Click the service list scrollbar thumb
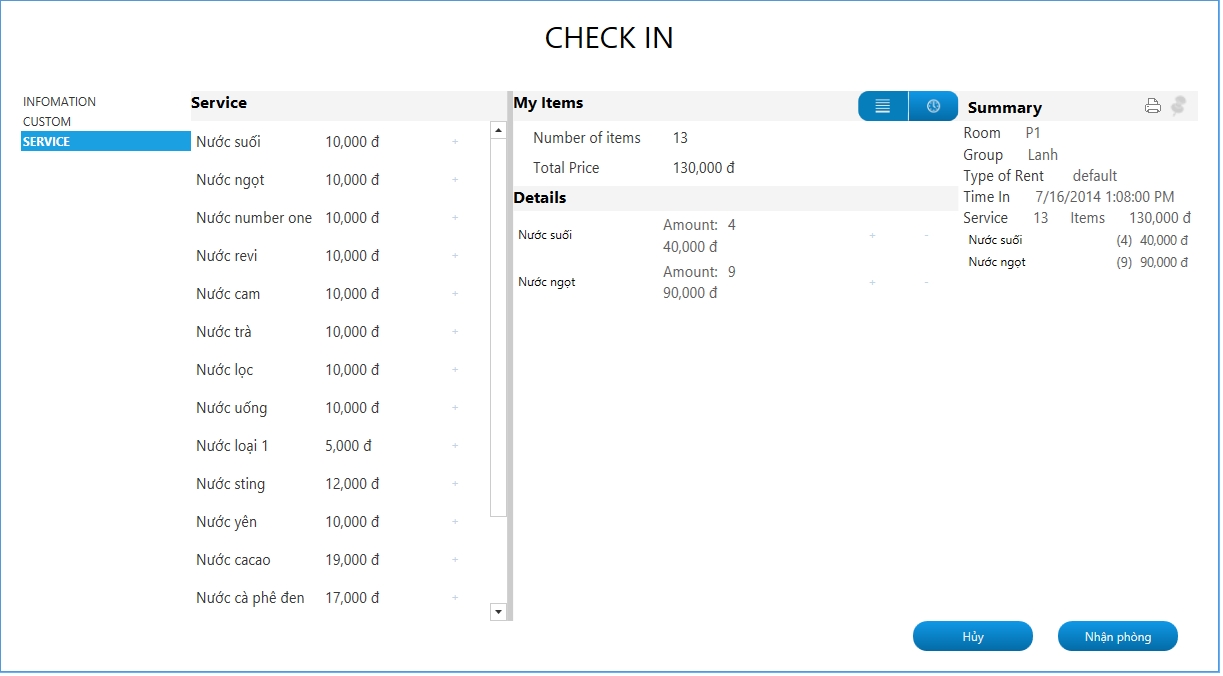The width and height of the screenshot is (1223, 676). pos(499,328)
